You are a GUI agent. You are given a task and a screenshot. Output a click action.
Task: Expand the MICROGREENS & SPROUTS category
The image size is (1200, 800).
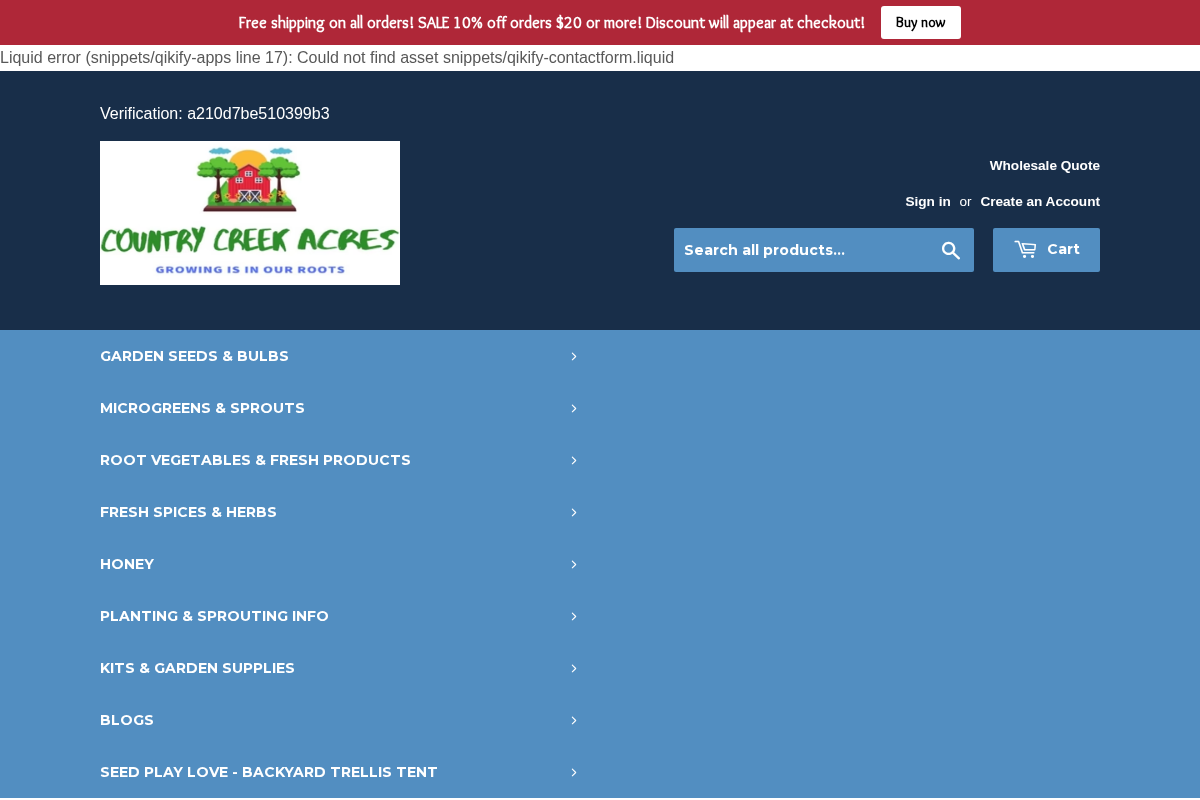340,407
